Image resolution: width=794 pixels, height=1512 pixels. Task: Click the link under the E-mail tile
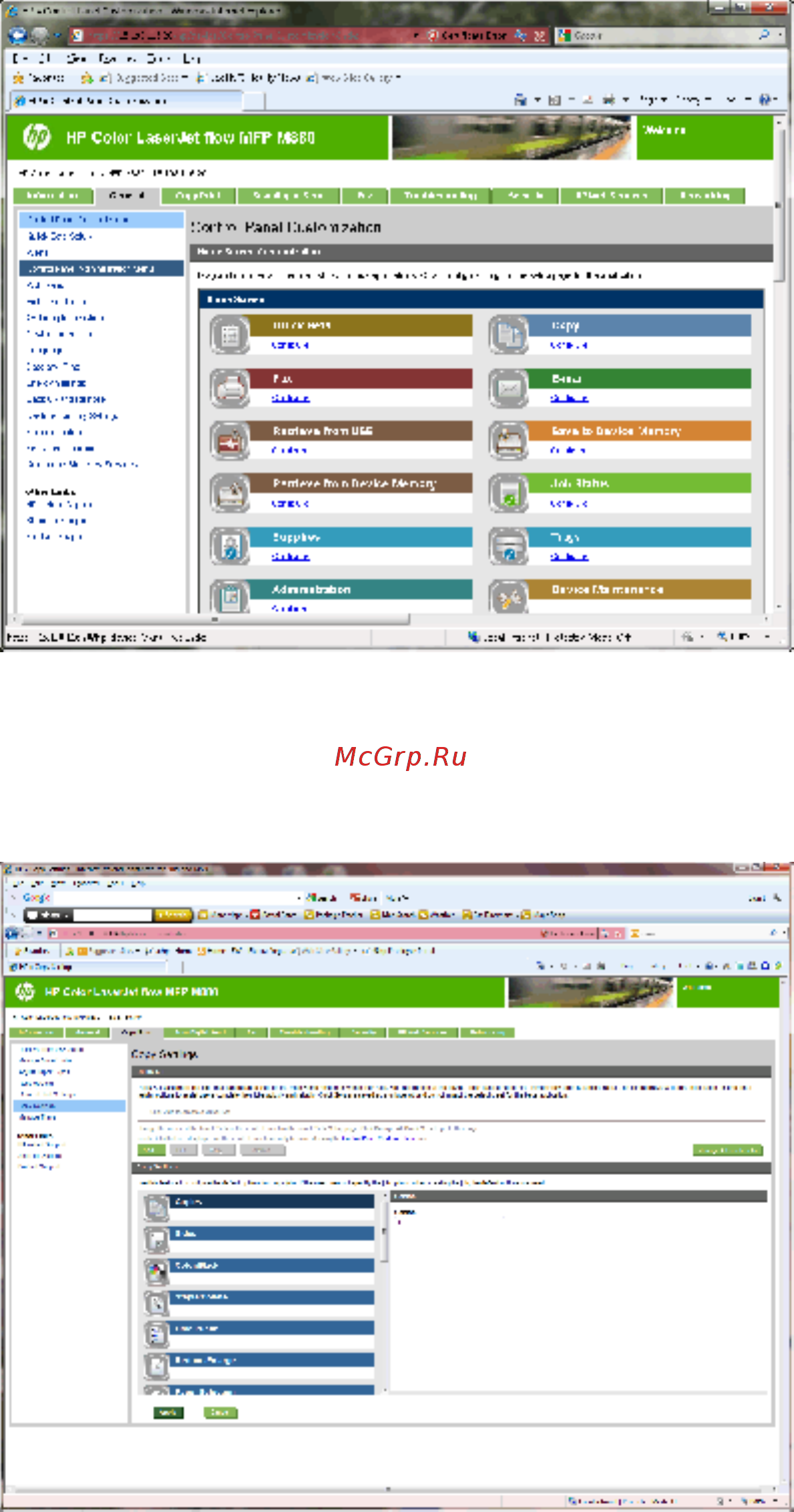pyautogui.click(x=569, y=398)
